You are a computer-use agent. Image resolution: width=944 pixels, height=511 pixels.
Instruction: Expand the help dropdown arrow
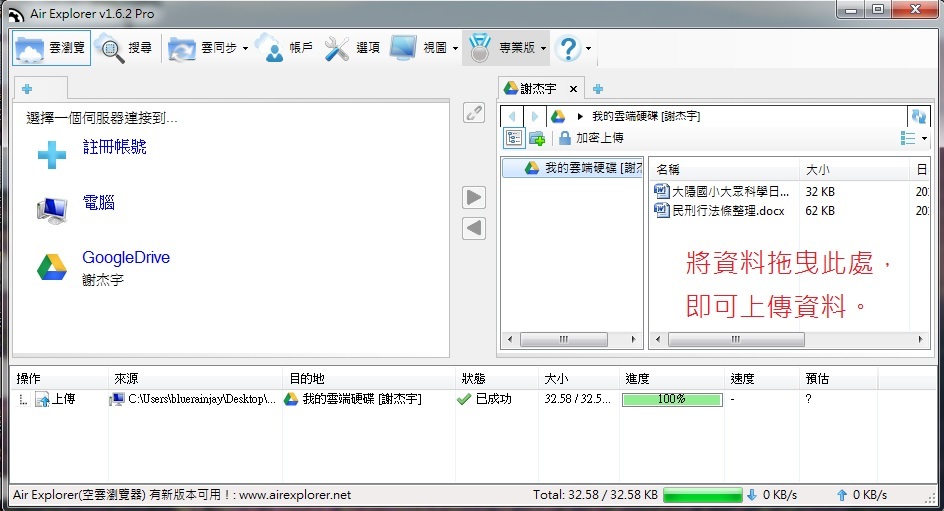click(x=588, y=48)
